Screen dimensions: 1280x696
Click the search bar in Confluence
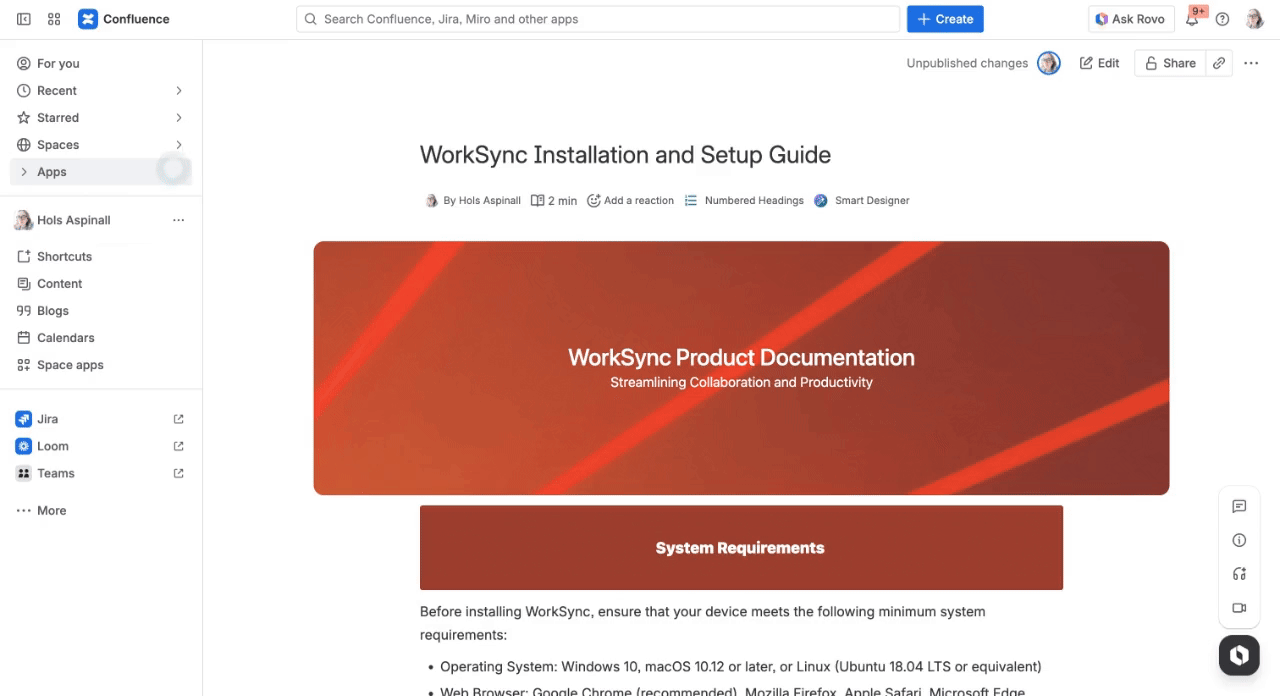(598, 19)
